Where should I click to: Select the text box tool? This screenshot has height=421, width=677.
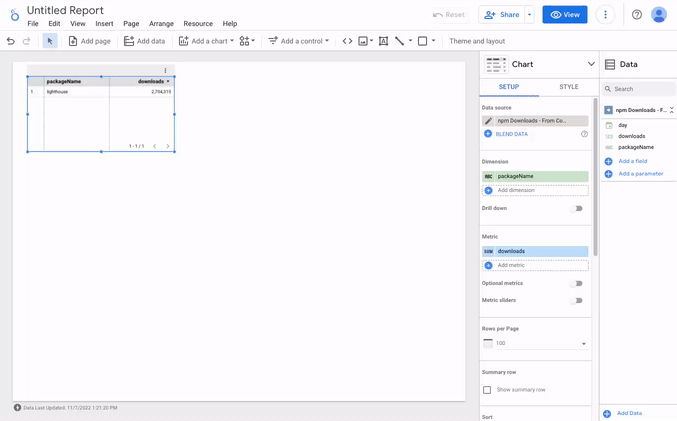pyautogui.click(x=383, y=41)
